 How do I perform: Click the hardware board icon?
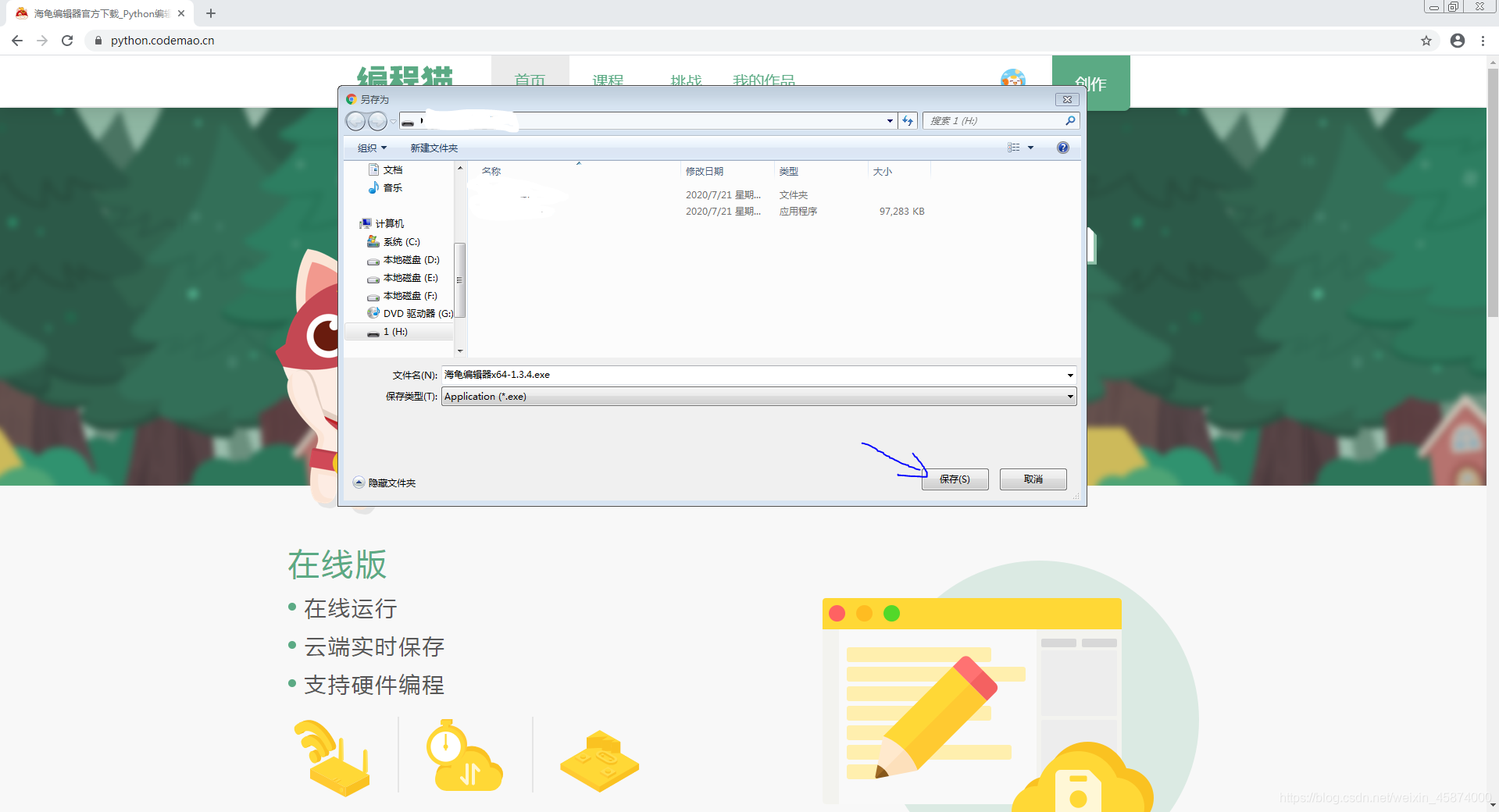tap(600, 761)
